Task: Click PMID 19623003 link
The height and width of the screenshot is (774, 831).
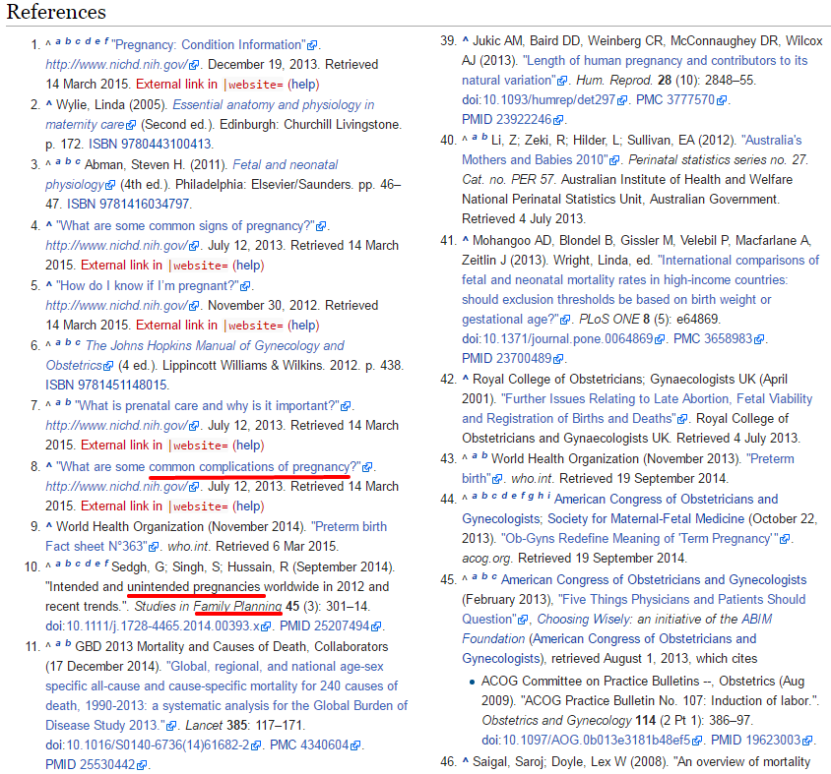Action: pyautogui.click(x=756, y=740)
